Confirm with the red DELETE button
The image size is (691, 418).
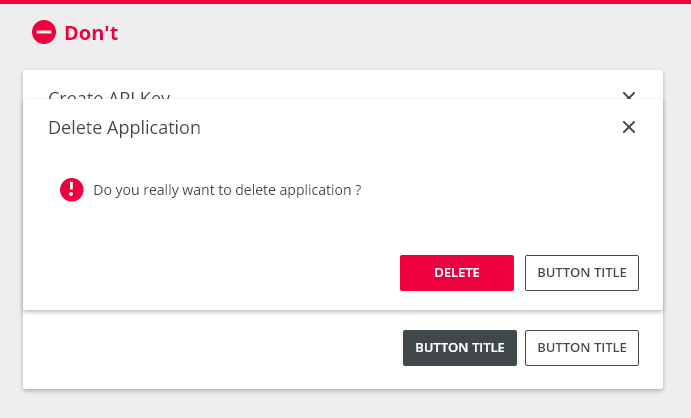tap(457, 273)
